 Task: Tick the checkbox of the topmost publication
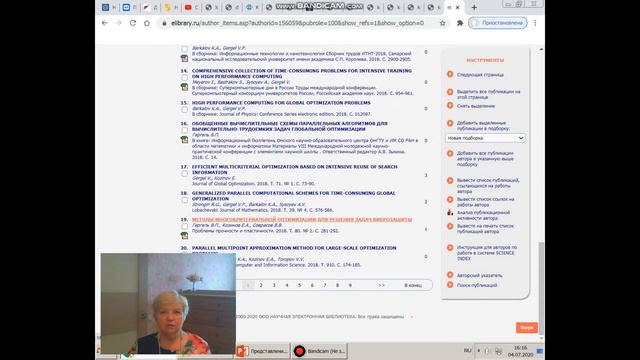pos(184,49)
